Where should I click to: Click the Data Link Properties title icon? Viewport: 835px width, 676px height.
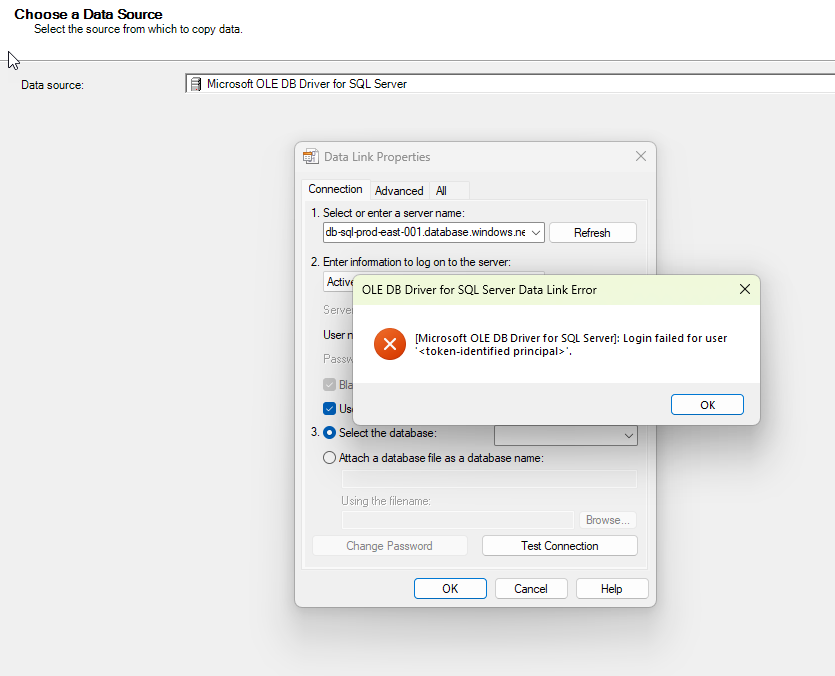point(310,157)
